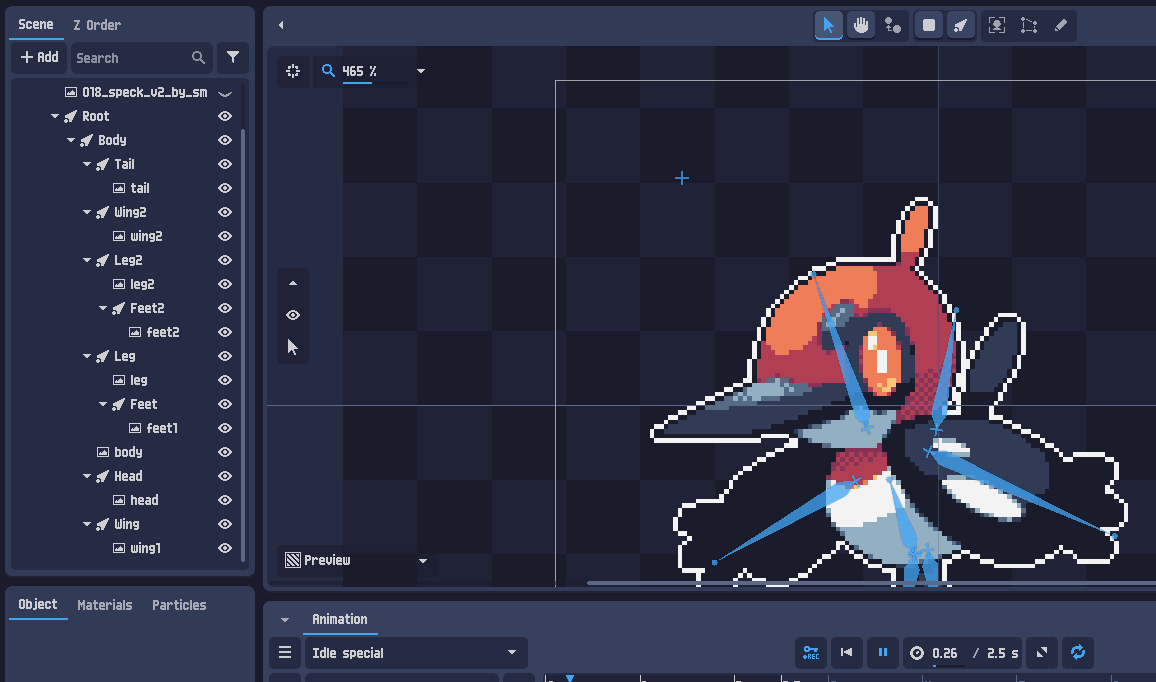Open the Object tab
Image resolution: width=1156 pixels, height=682 pixels.
point(38,605)
